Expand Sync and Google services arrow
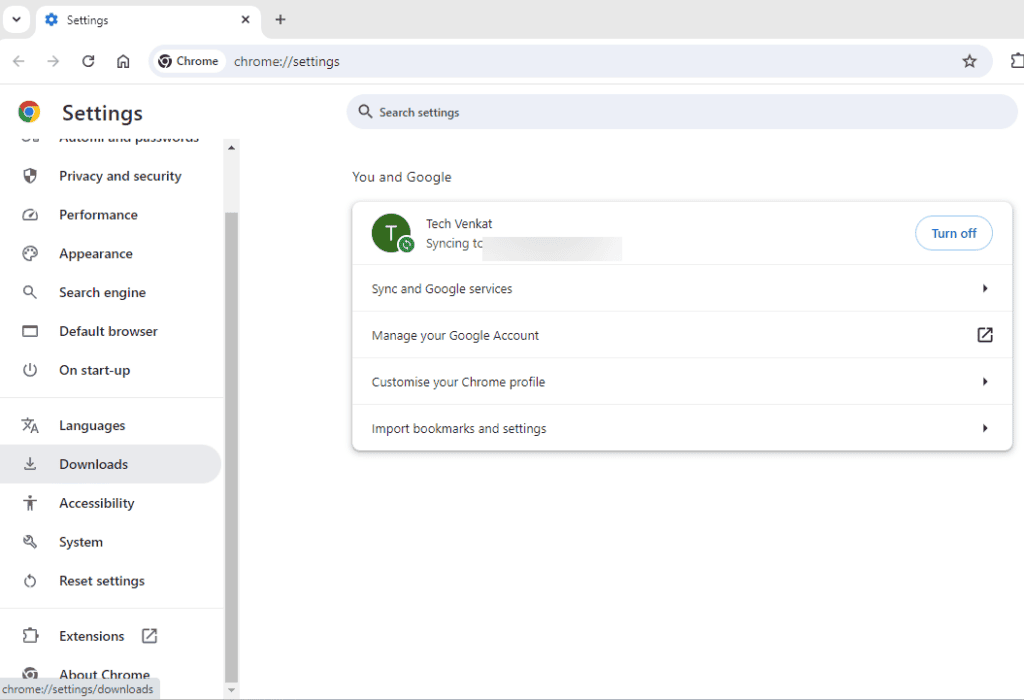This screenshot has height=700, width=1024. coord(985,289)
